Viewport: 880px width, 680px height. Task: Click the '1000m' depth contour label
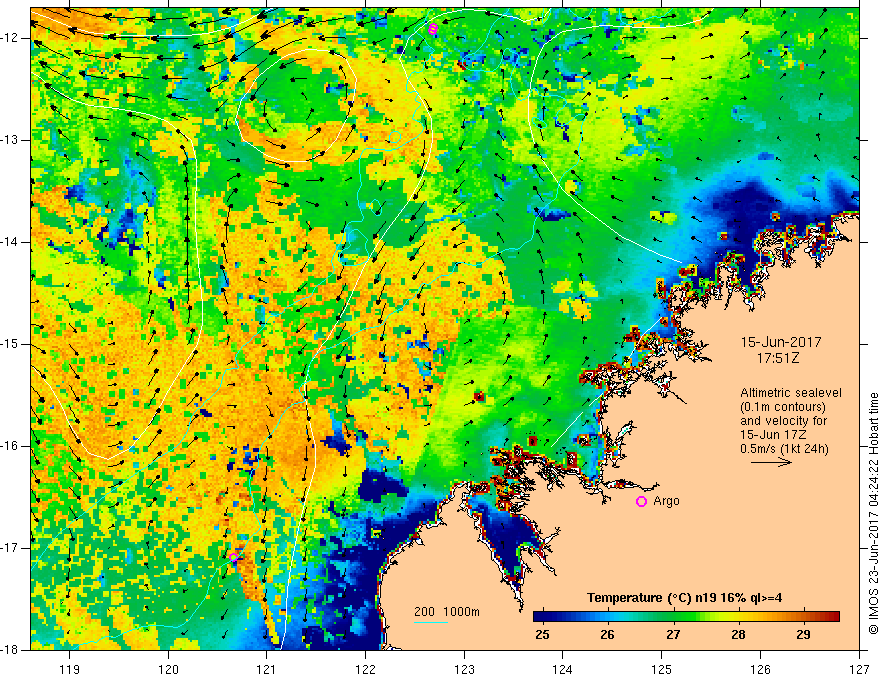461,612
